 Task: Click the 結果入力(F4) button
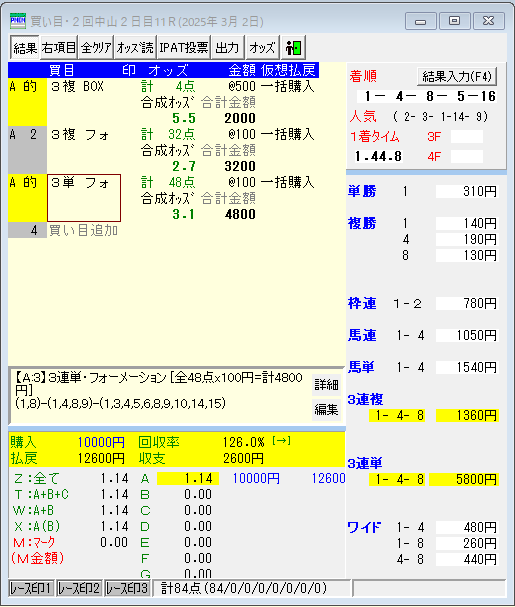(x=457, y=77)
